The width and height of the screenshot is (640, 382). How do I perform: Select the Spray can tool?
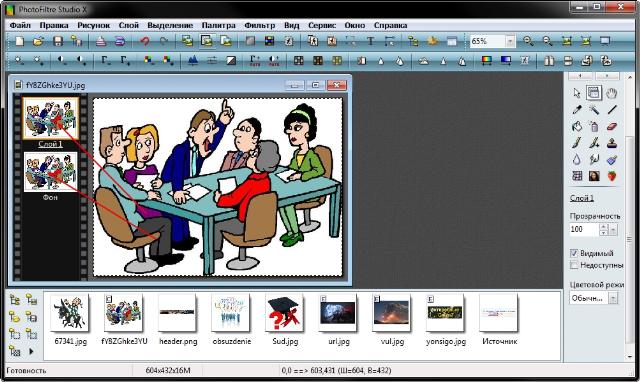click(594, 126)
